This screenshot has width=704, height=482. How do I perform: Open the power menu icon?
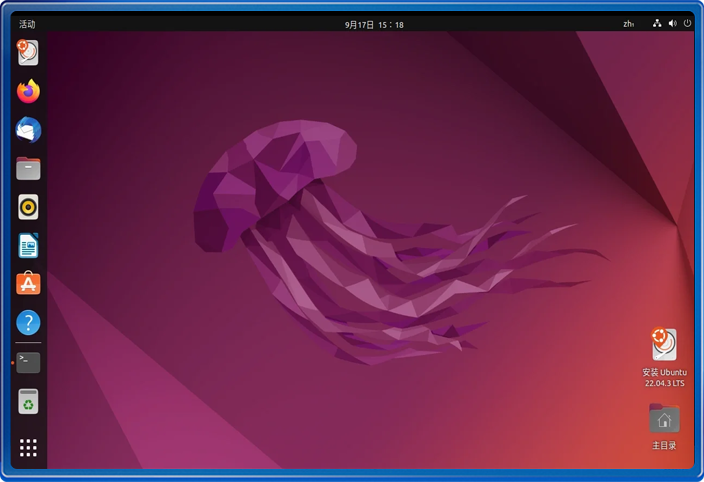coord(687,23)
